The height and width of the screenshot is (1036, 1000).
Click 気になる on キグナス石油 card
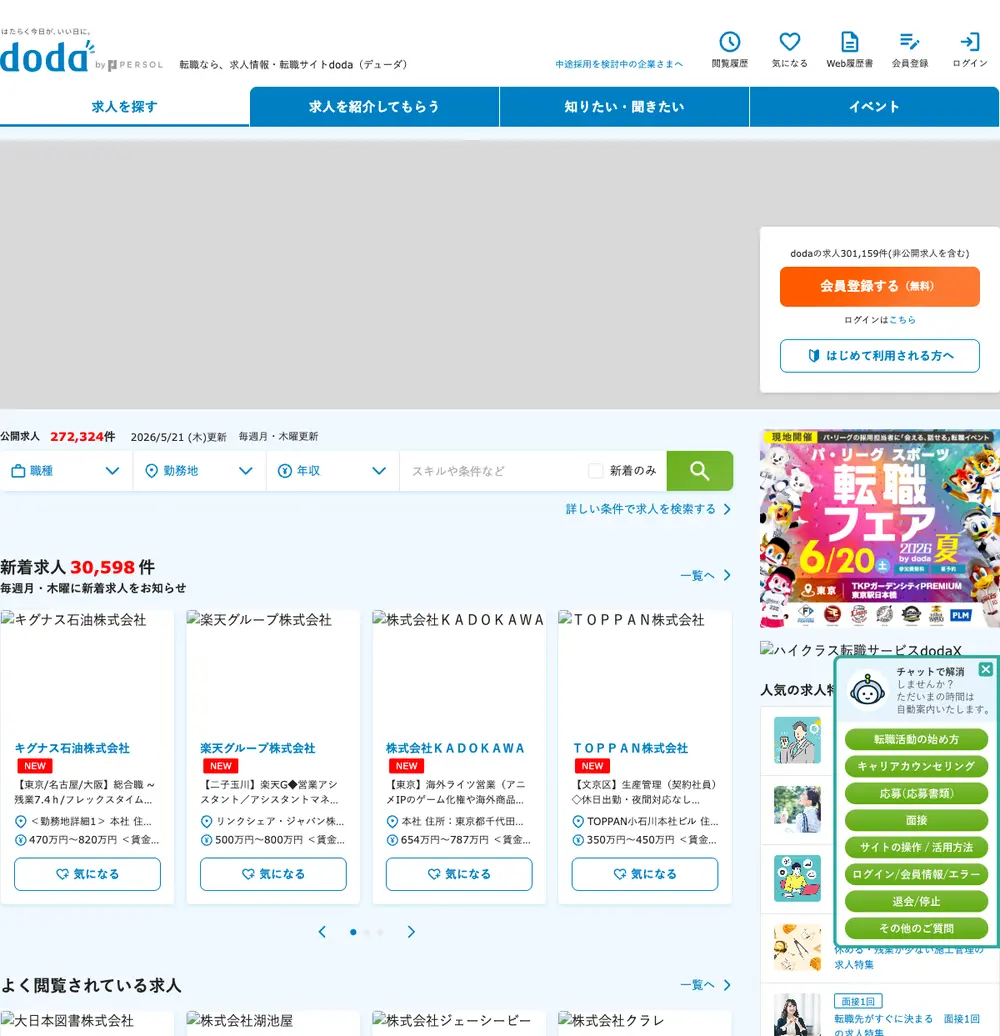click(87, 874)
